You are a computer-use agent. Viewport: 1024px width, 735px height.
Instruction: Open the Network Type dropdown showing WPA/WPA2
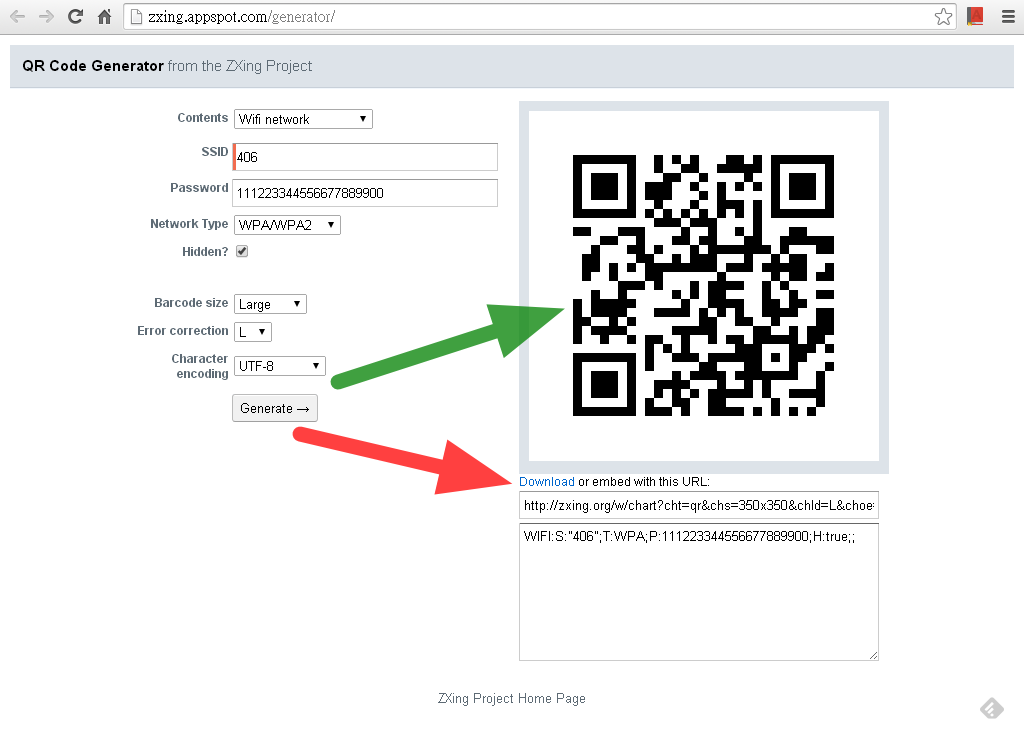point(287,225)
